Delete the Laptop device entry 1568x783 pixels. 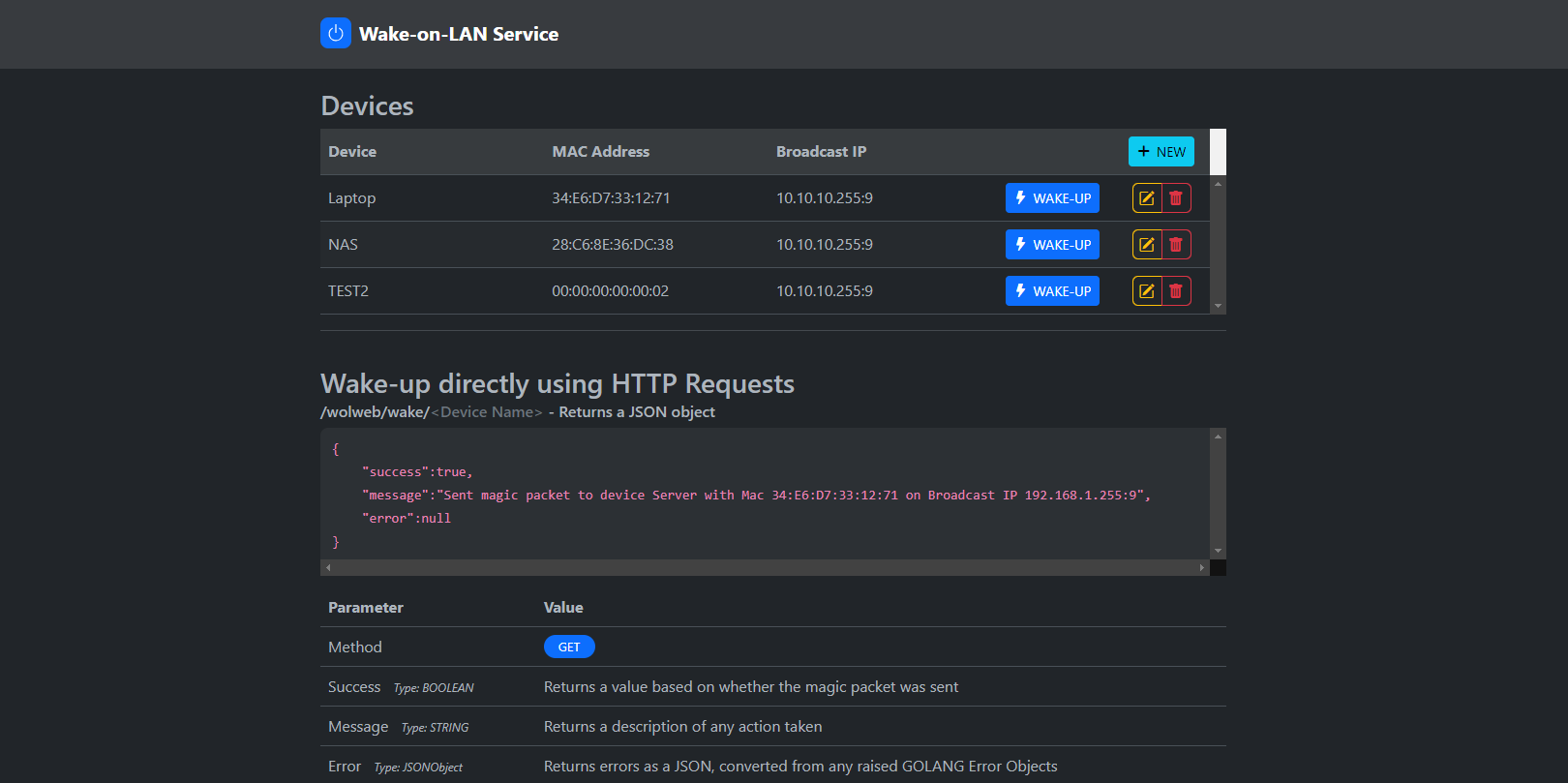pyautogui.click(x=1176, y=198)
